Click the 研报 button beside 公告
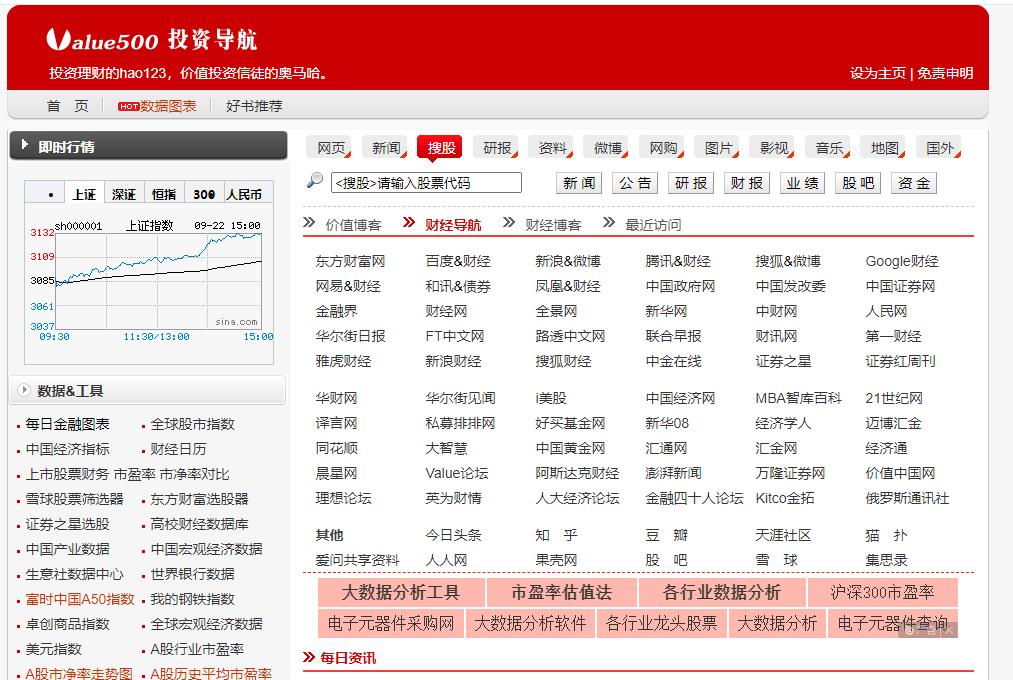The image size is (1013, 680). (x=691, y=183)
